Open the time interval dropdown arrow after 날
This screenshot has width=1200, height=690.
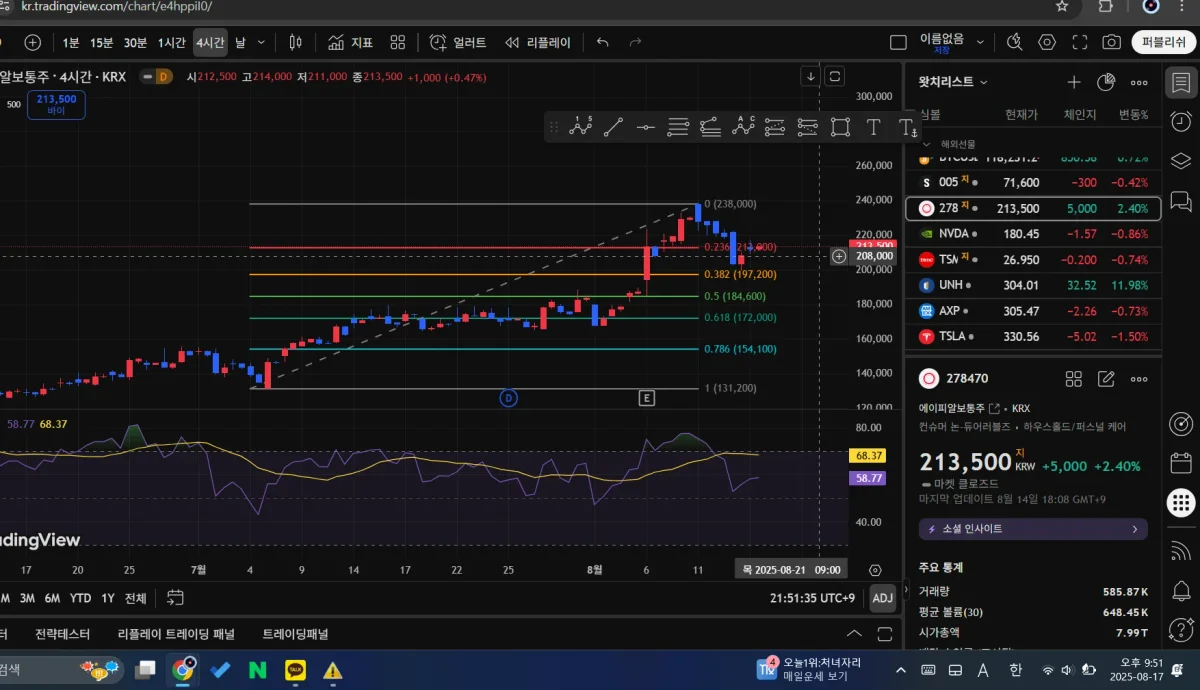pyautogui.click(x=262, y=42)
